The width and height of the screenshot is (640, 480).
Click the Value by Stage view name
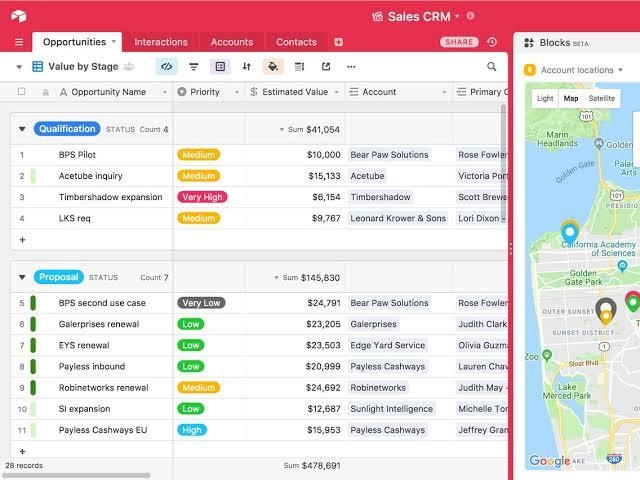click(x=83, y=67)
